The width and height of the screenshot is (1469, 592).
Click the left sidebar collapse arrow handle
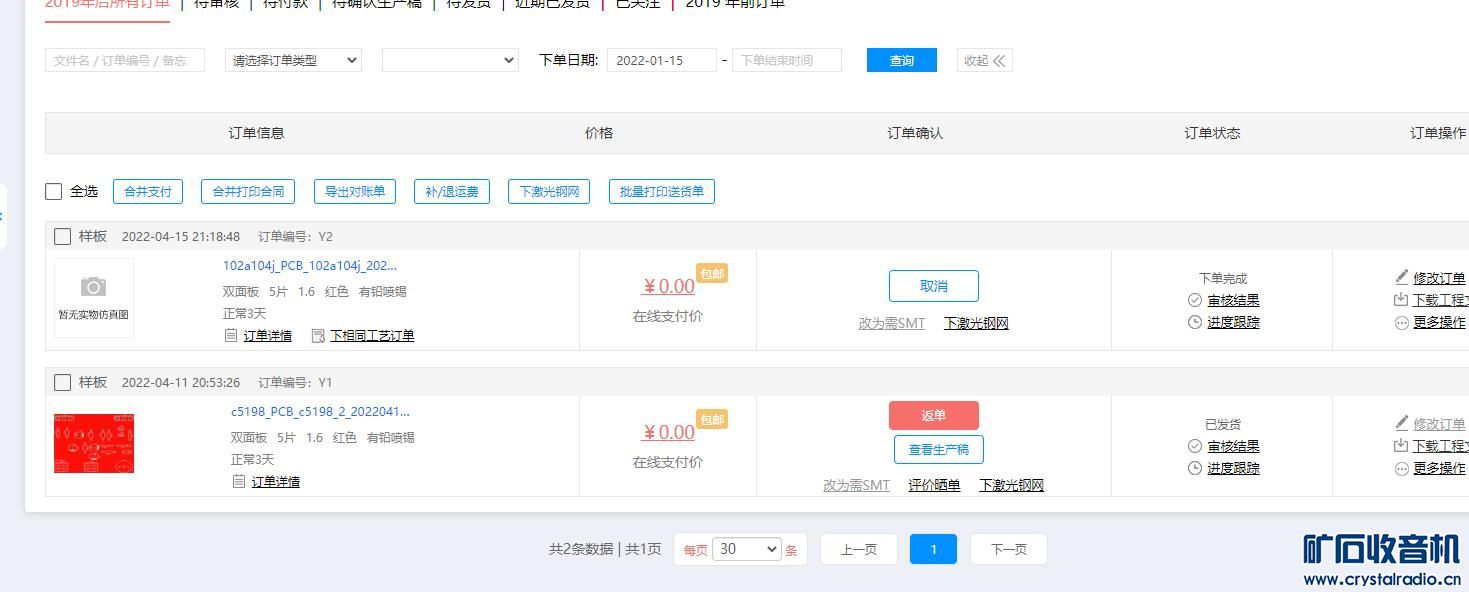(2, 216)
